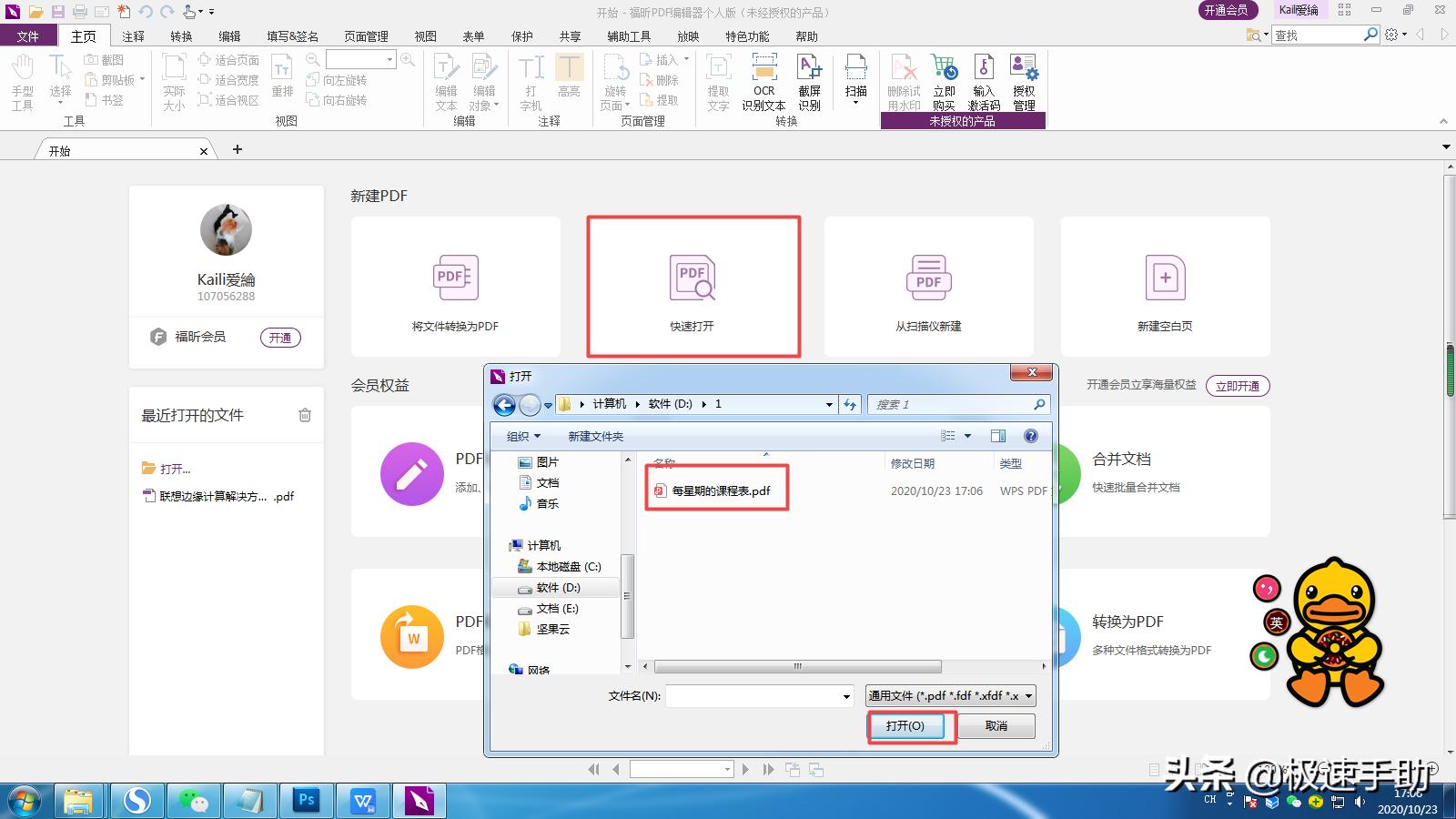Click the 打开(O) button to open the file
The image size is (1456, 819).
908,726
